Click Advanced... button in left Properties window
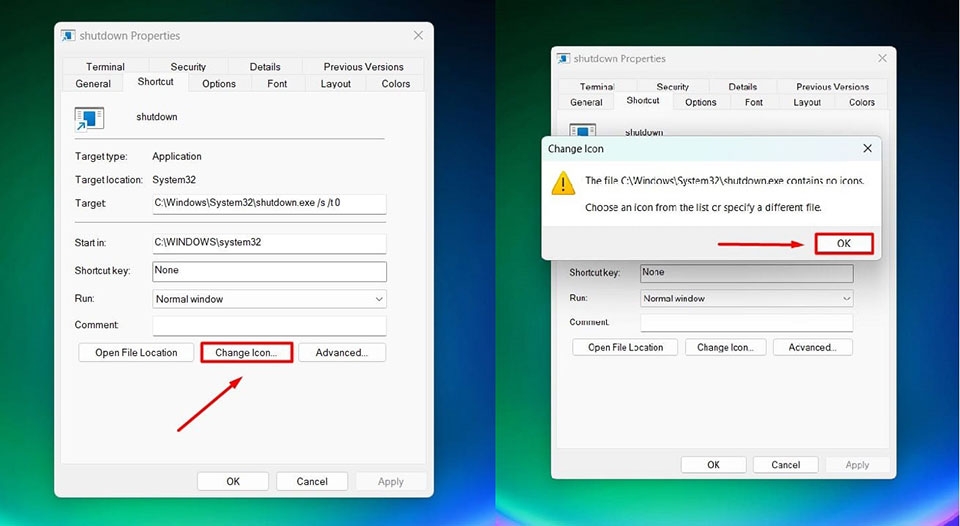Viewport: 960px width, 526px height. click(342, 353)
